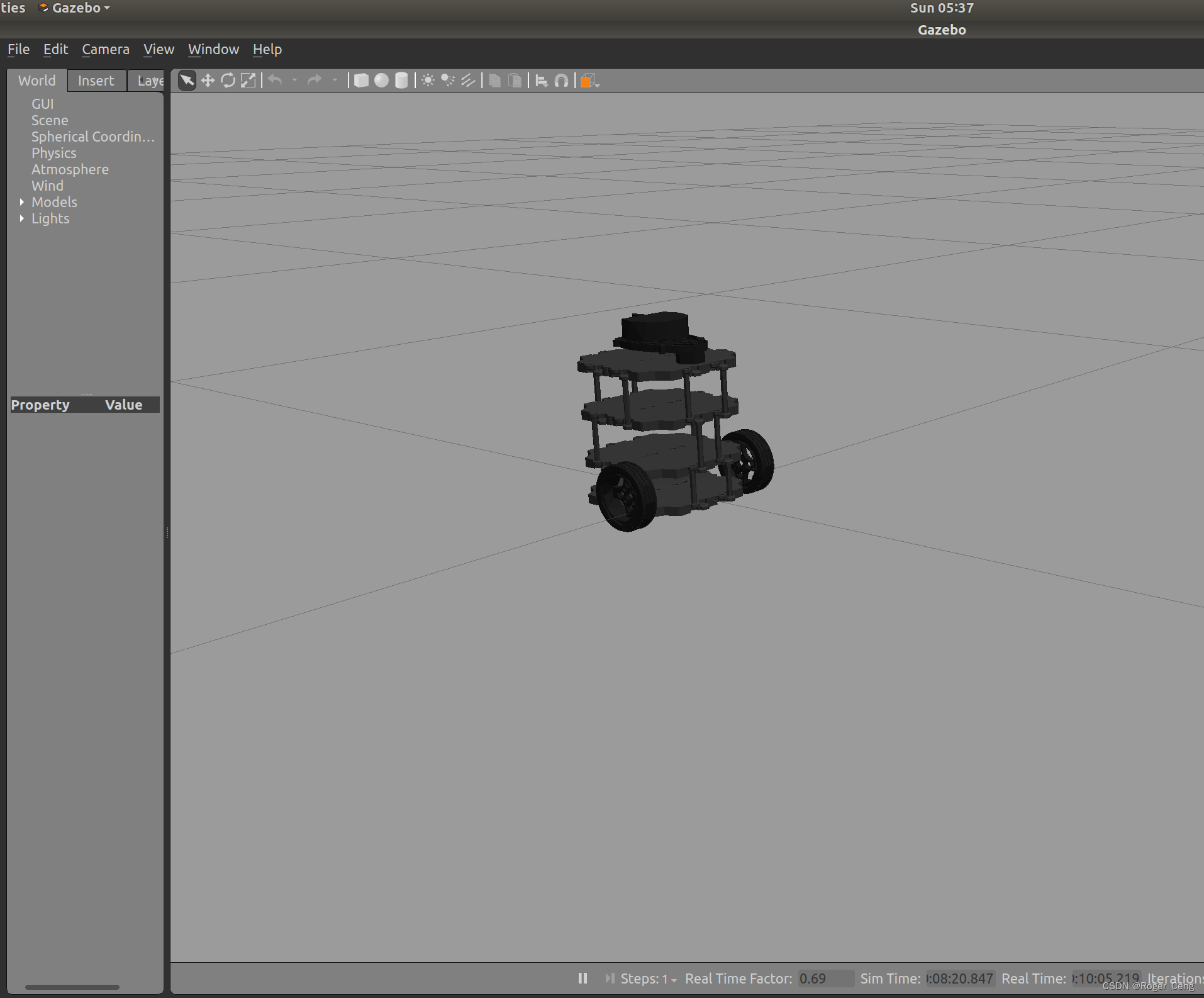Pause the simulation
This screenshot has height=998, width=1204.
[x=582, y=978]
